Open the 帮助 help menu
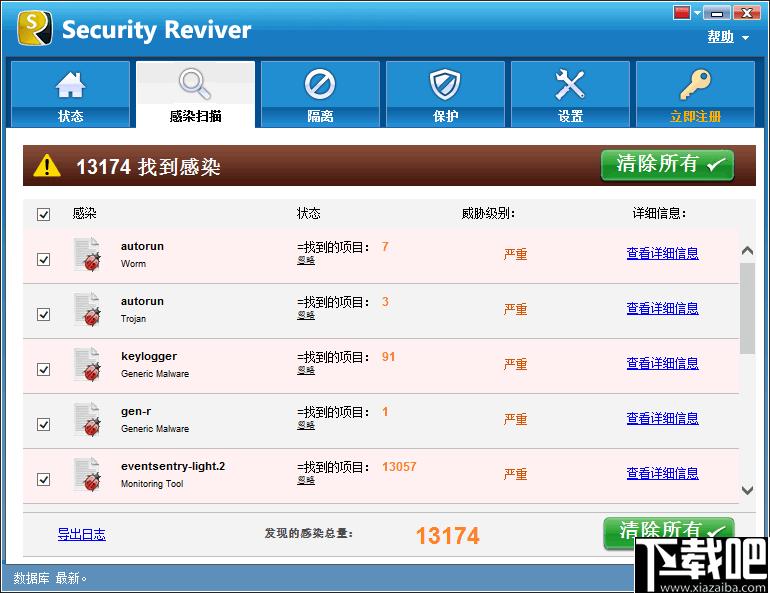The image size is (770, 593). tap(720, 36)
